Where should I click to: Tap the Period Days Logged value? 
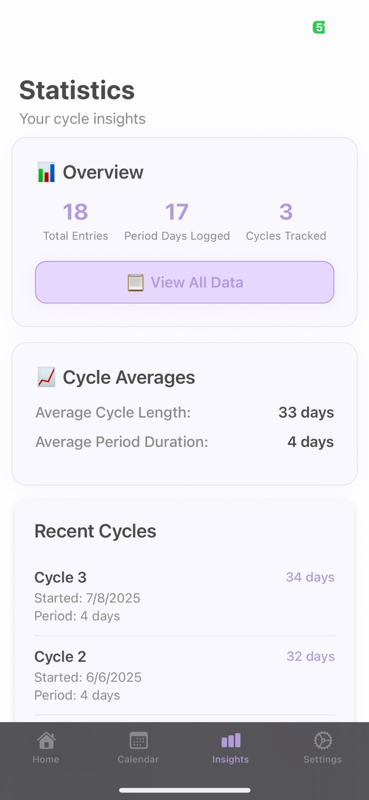(177, 212)
